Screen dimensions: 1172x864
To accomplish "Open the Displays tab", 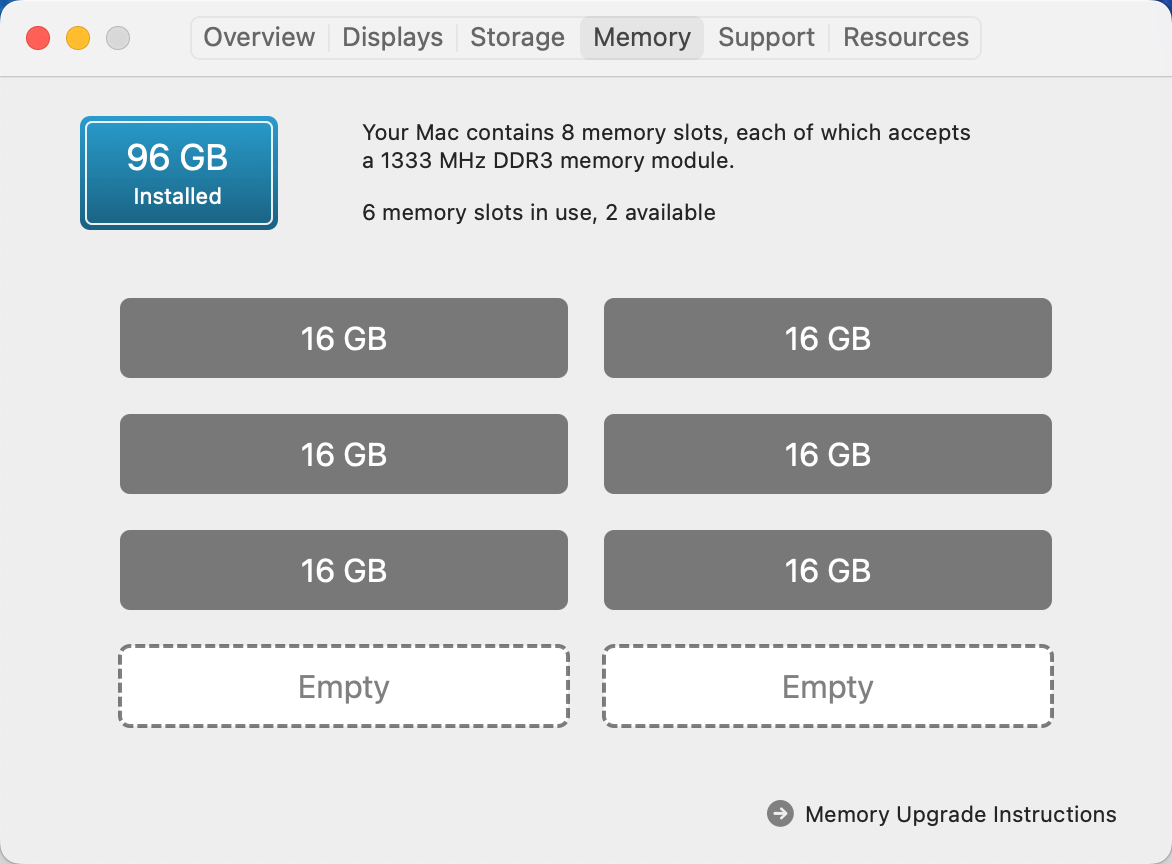I will point(392,38).
